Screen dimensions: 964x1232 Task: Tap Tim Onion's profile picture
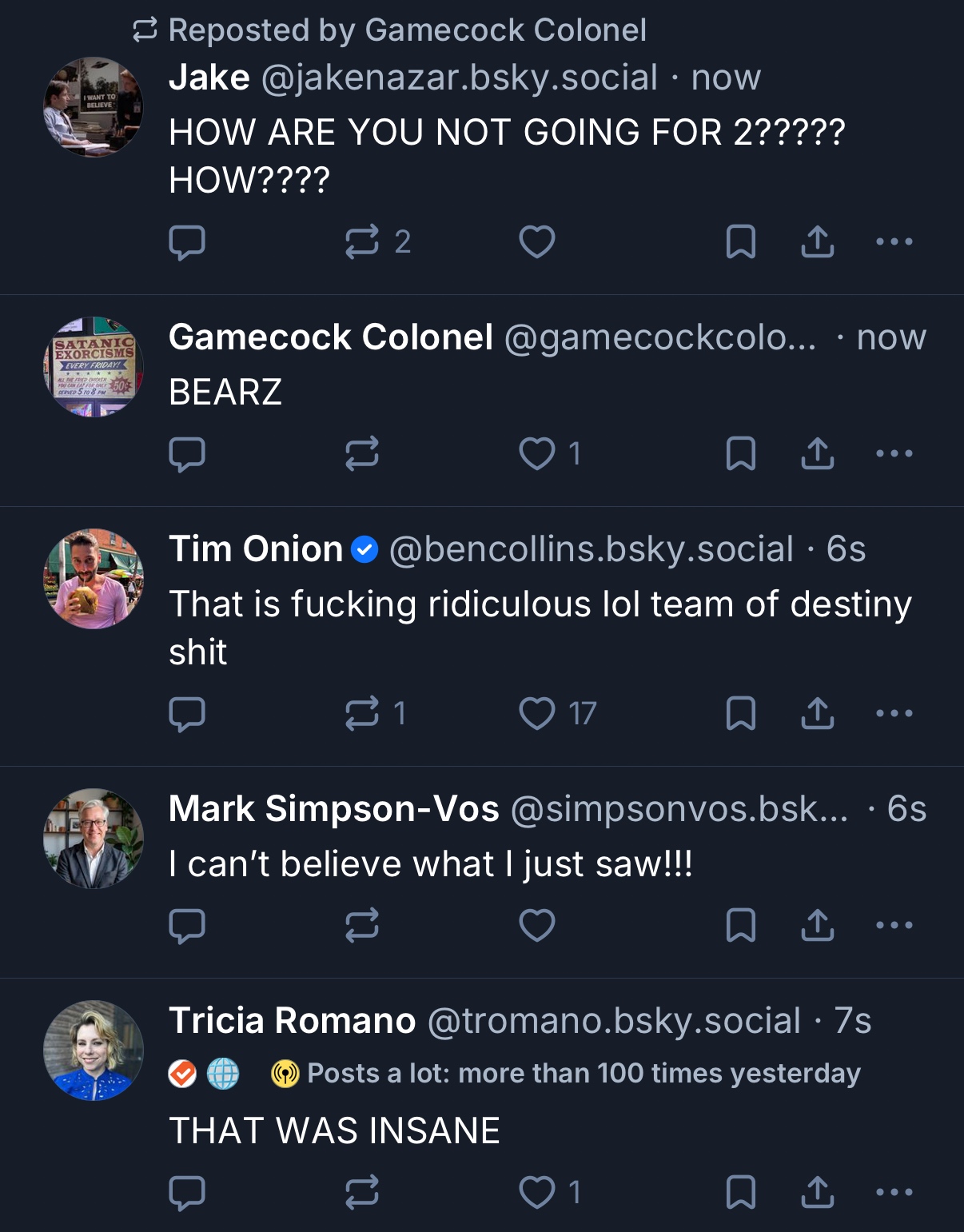pos(94,578)
